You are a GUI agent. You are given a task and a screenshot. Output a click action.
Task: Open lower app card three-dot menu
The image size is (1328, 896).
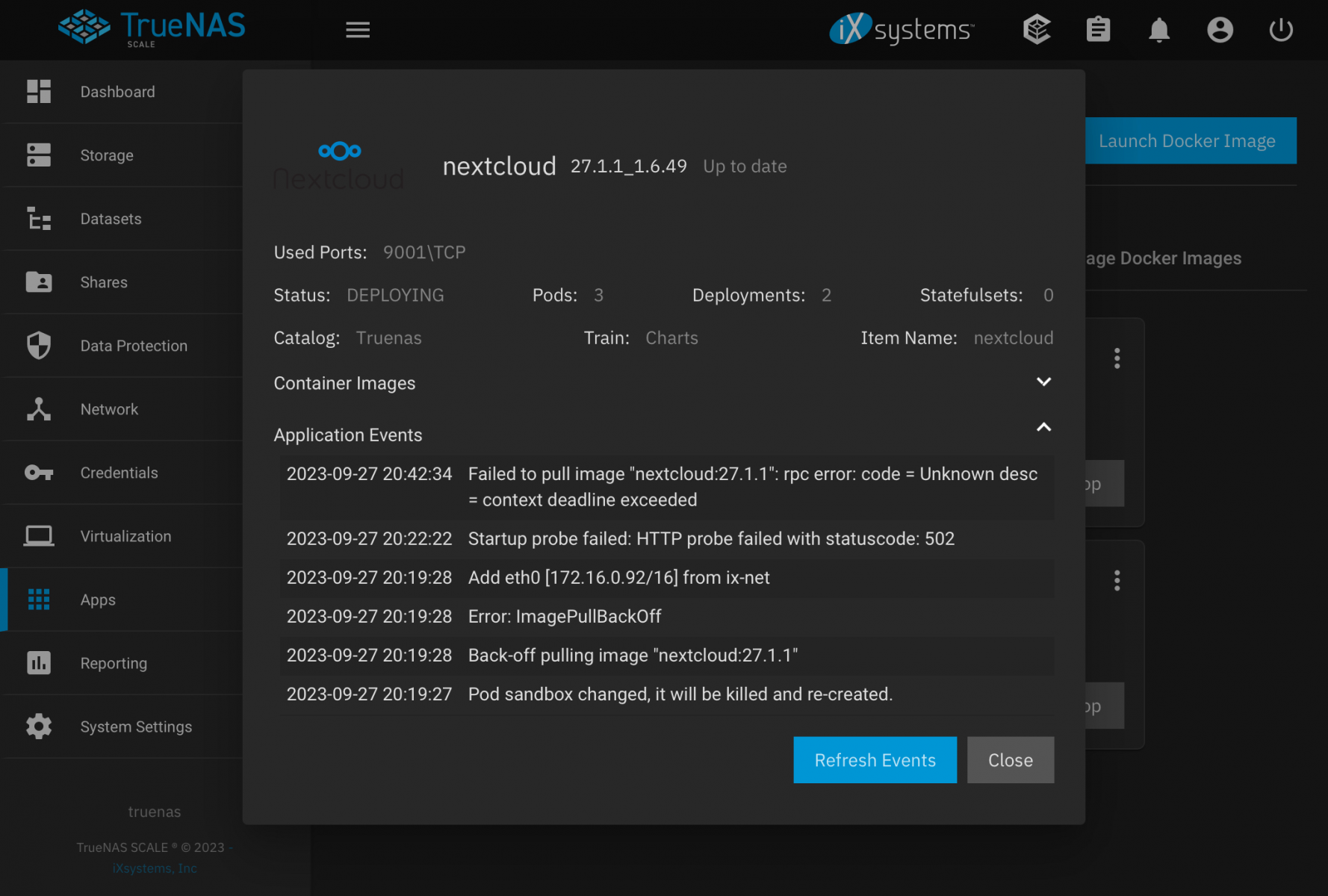coord(1117,580)
